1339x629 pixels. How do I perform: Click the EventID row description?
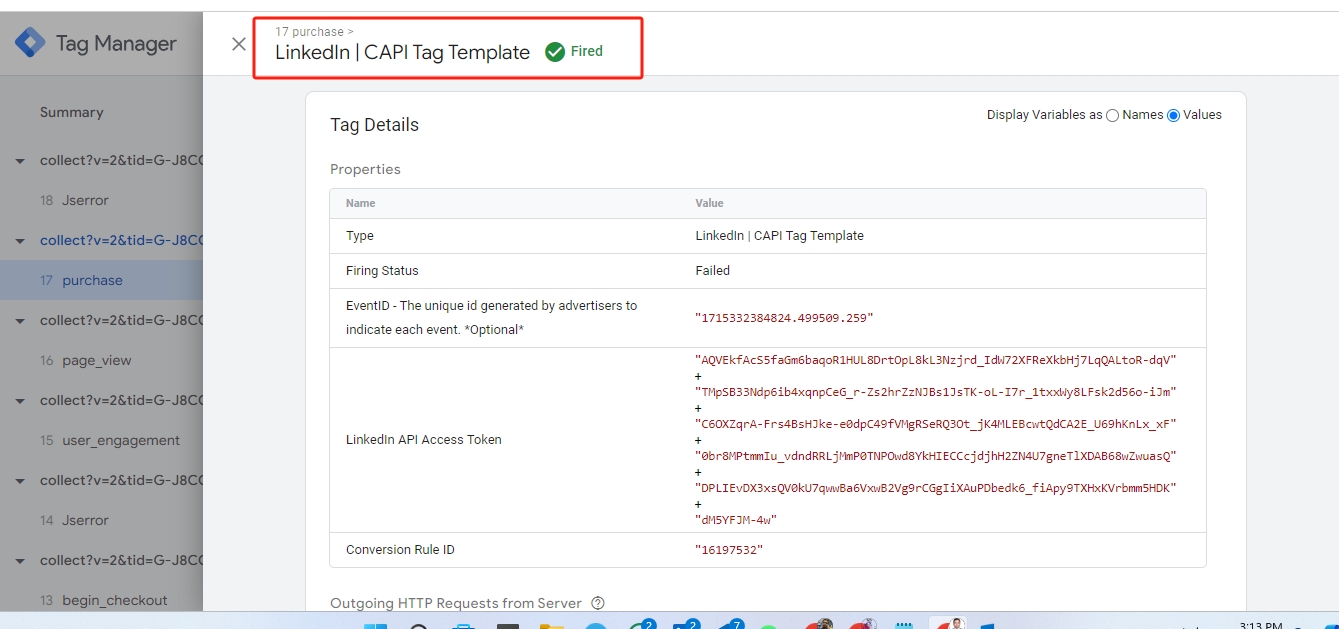click(x=491, y=317)
